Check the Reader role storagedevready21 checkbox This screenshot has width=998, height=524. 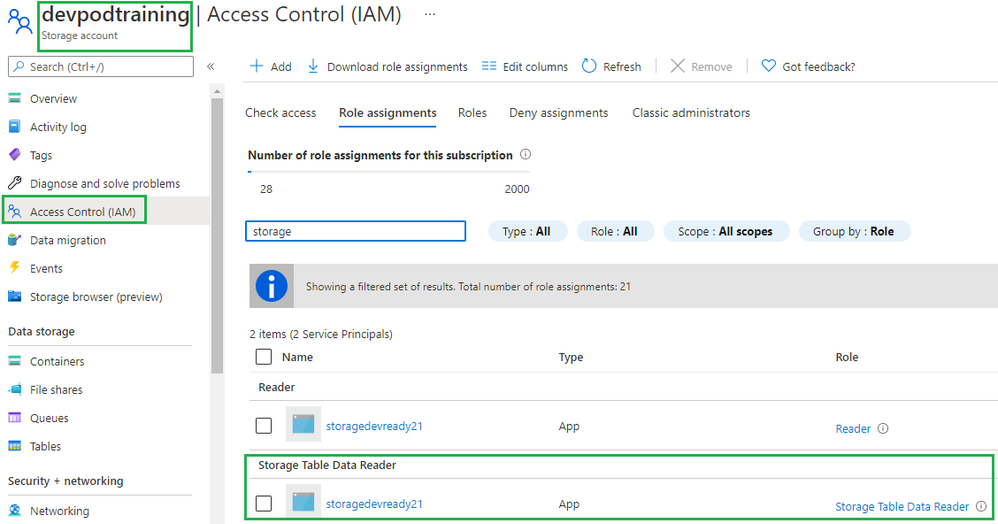coord(264,426)
